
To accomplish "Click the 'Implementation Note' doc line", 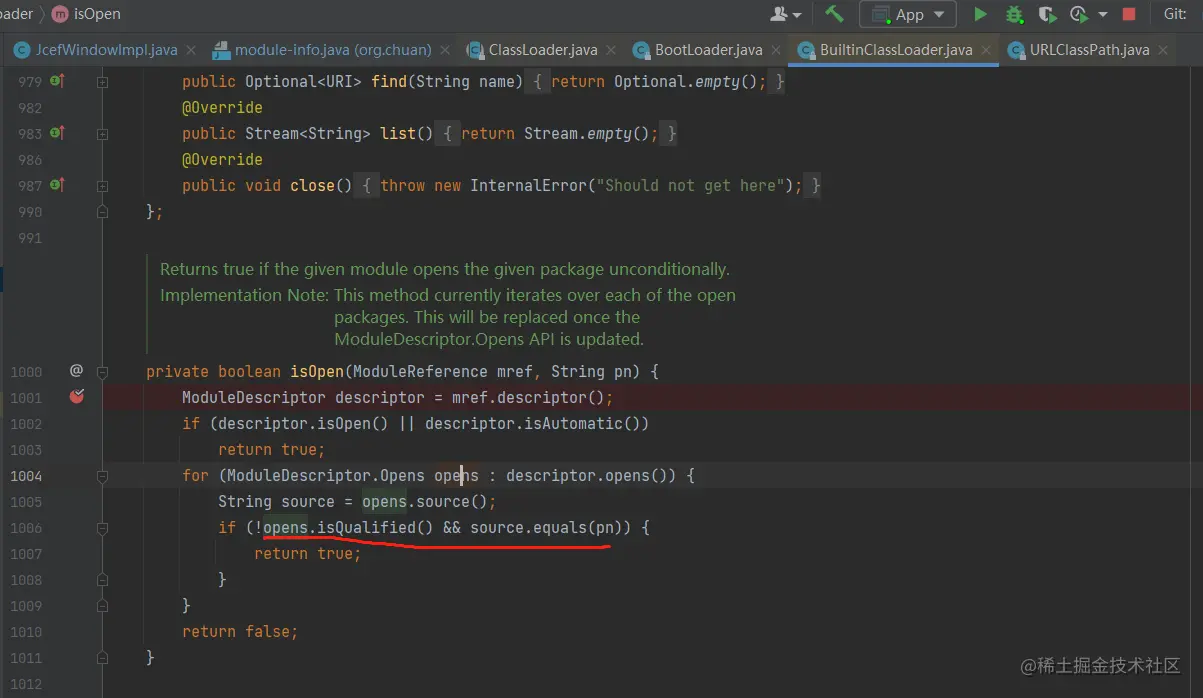I will [448, 295].
